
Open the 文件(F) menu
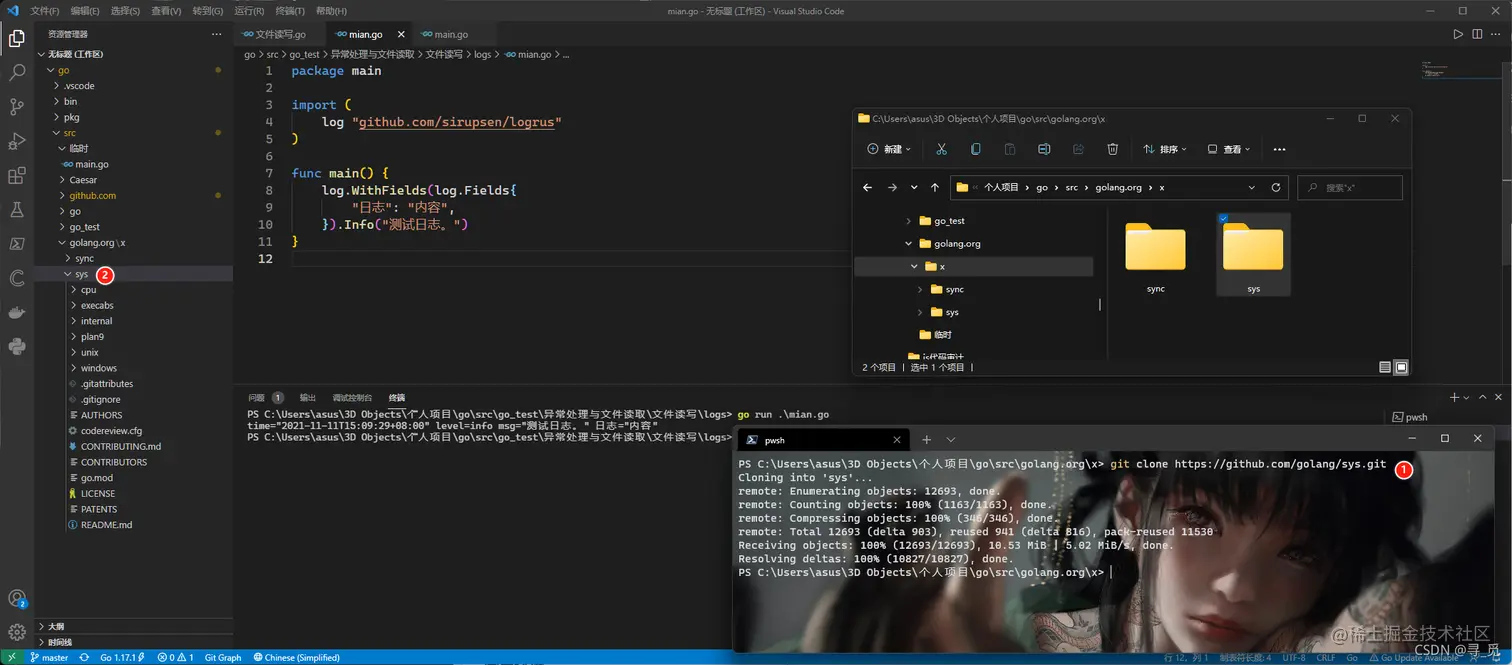click(45, 11)
